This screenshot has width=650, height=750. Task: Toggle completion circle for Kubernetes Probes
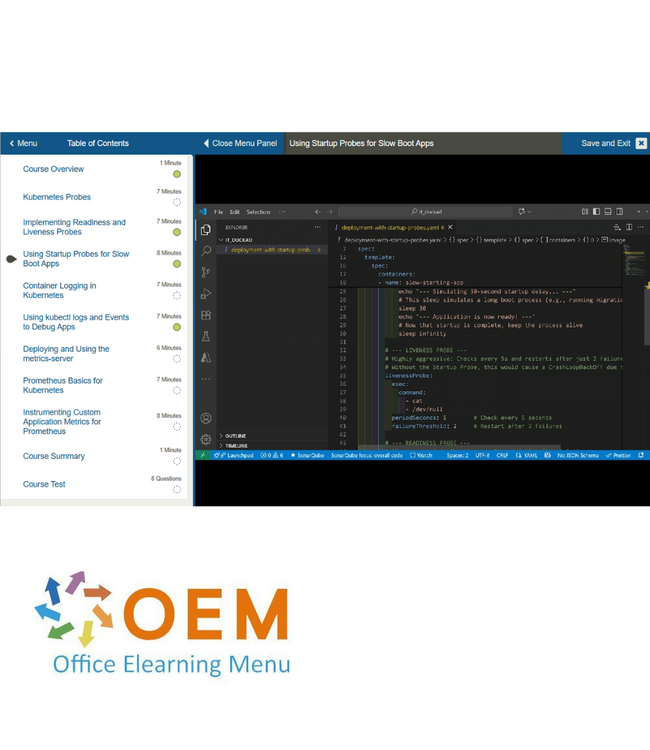tap(177, 202)
